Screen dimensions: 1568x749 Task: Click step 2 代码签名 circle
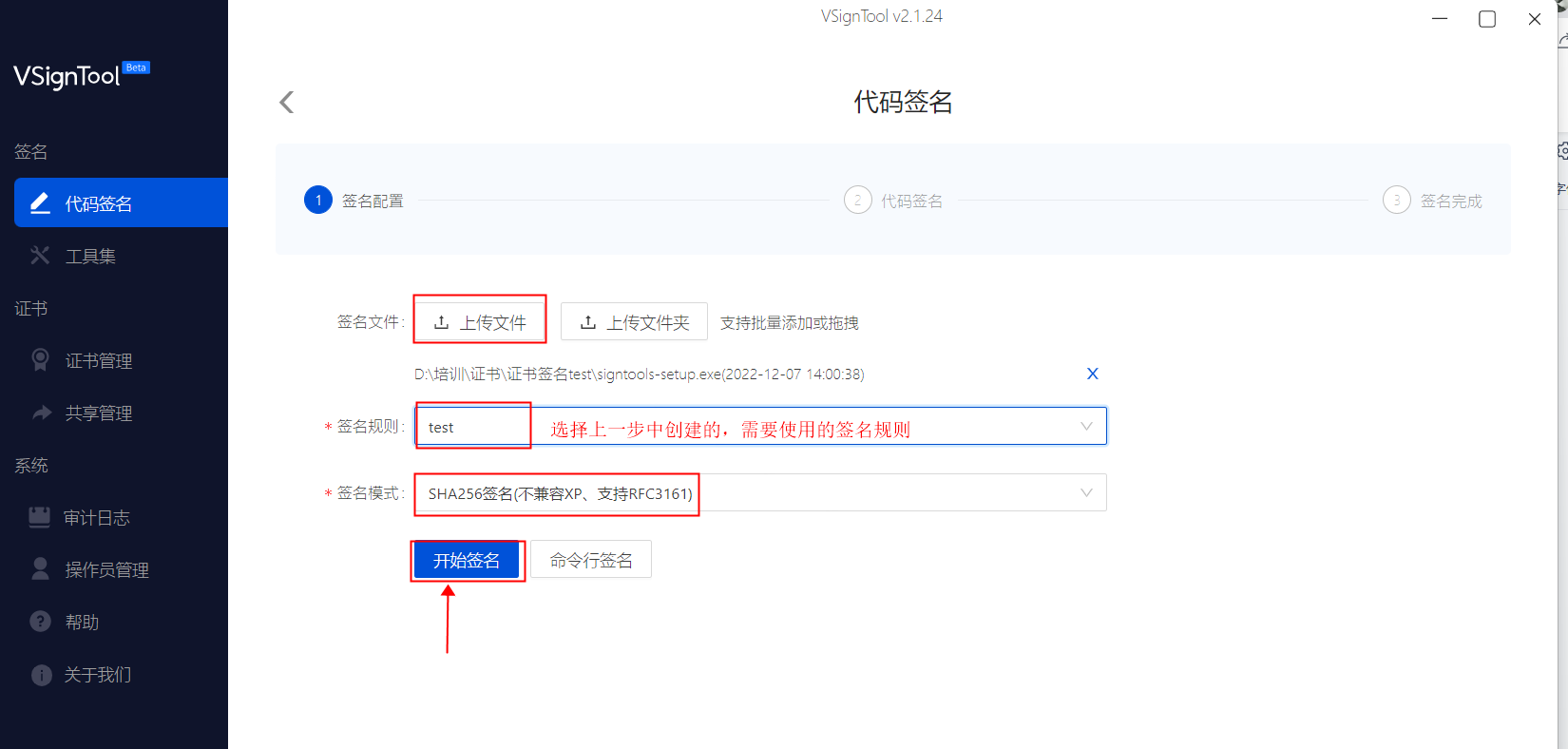(857, 200)
